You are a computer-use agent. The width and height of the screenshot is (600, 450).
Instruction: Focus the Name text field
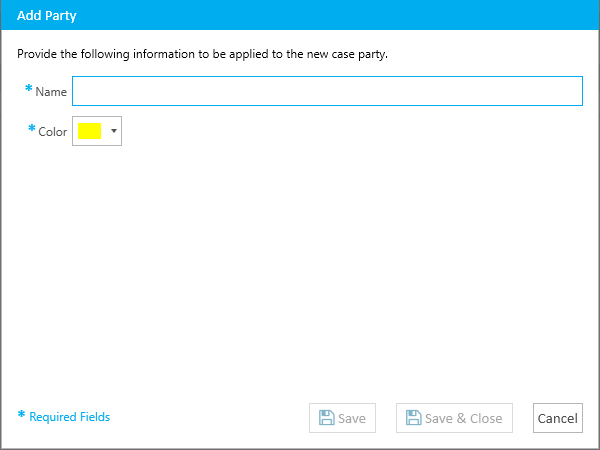tap(328, 91)
